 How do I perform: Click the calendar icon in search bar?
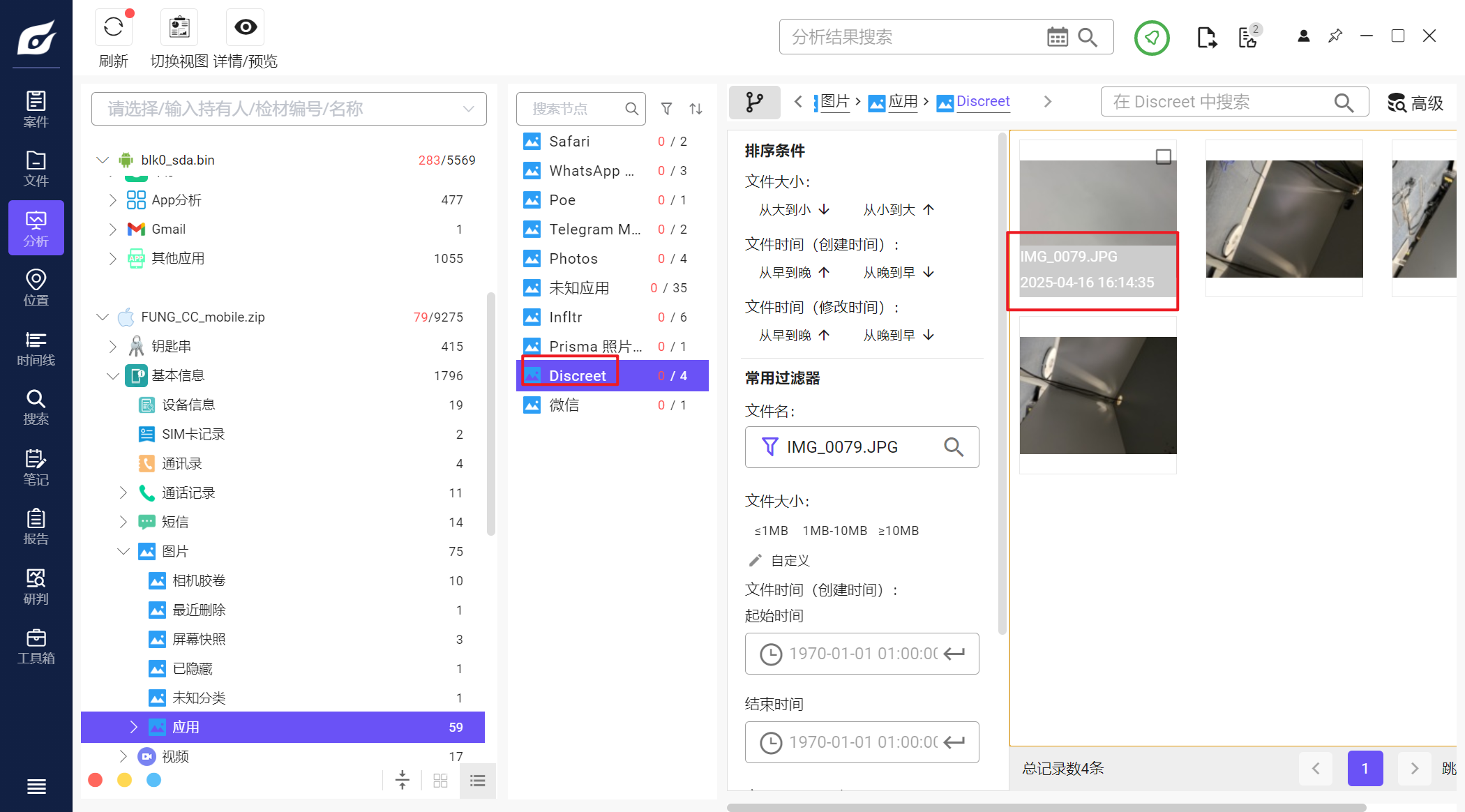pyautogui.click(x=1057, y=37)
